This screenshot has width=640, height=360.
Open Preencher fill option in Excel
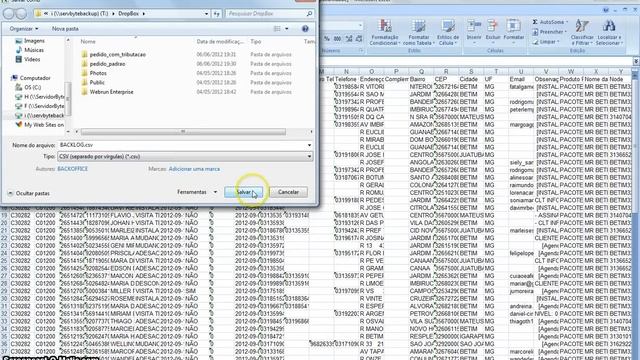tap(550, 32)
